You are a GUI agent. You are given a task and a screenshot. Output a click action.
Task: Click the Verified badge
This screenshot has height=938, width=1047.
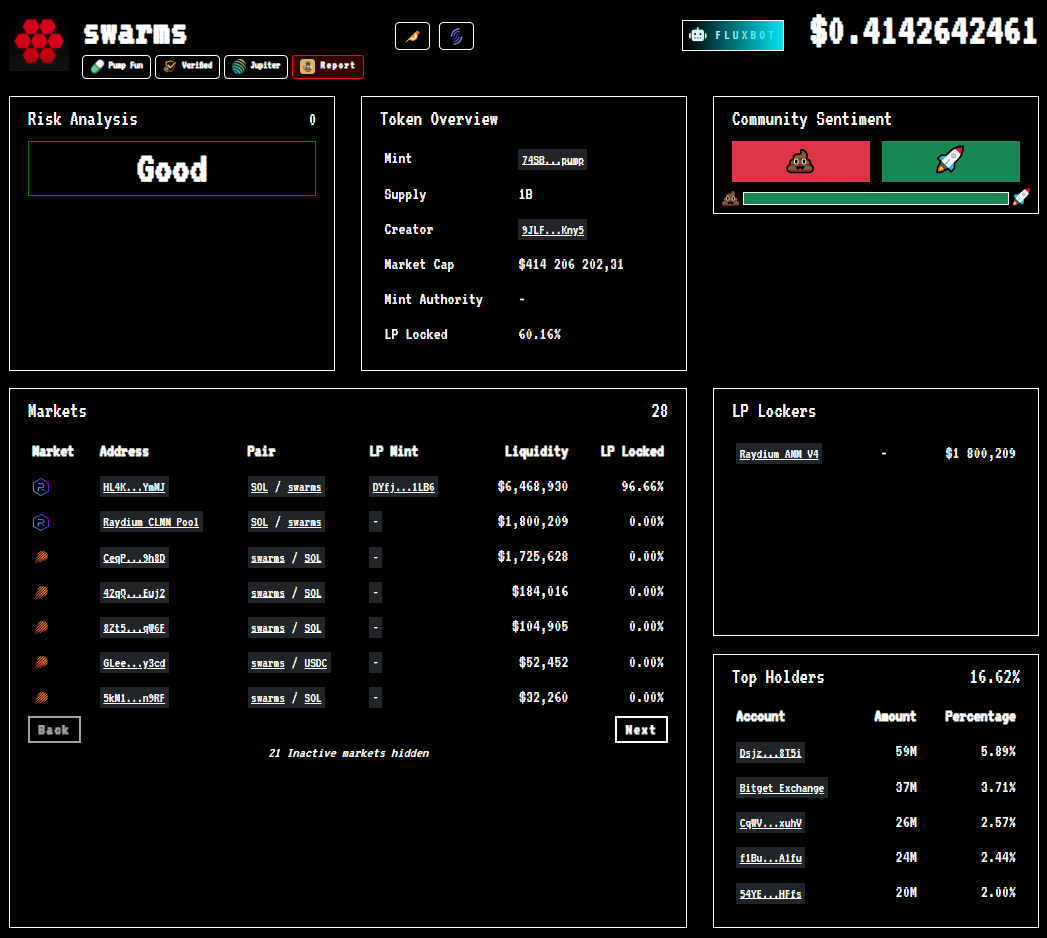click(188, 66)
